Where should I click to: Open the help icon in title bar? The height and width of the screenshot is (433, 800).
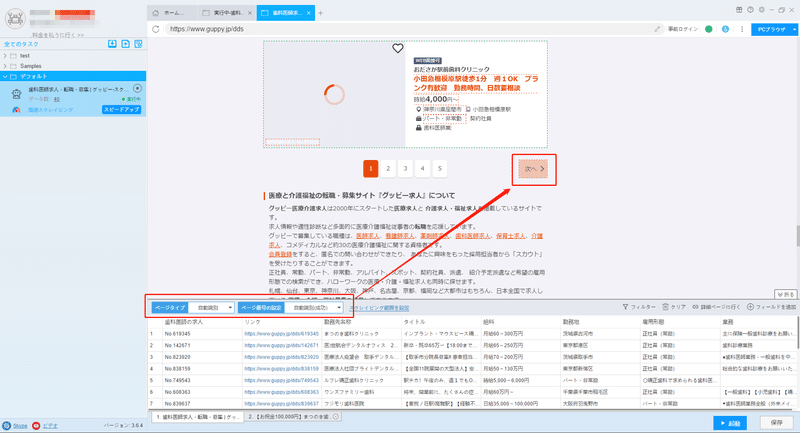click(x=750, y=10)
